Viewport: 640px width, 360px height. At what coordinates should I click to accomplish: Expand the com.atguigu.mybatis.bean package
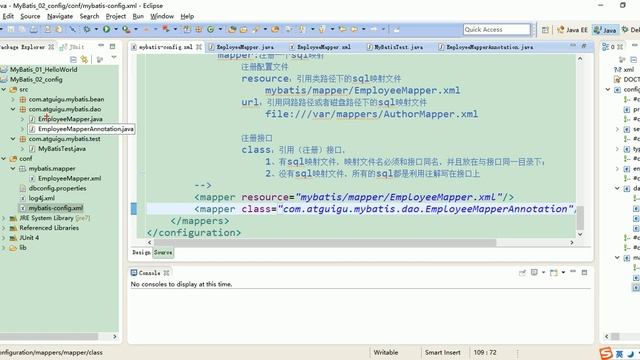coord(13,99)
